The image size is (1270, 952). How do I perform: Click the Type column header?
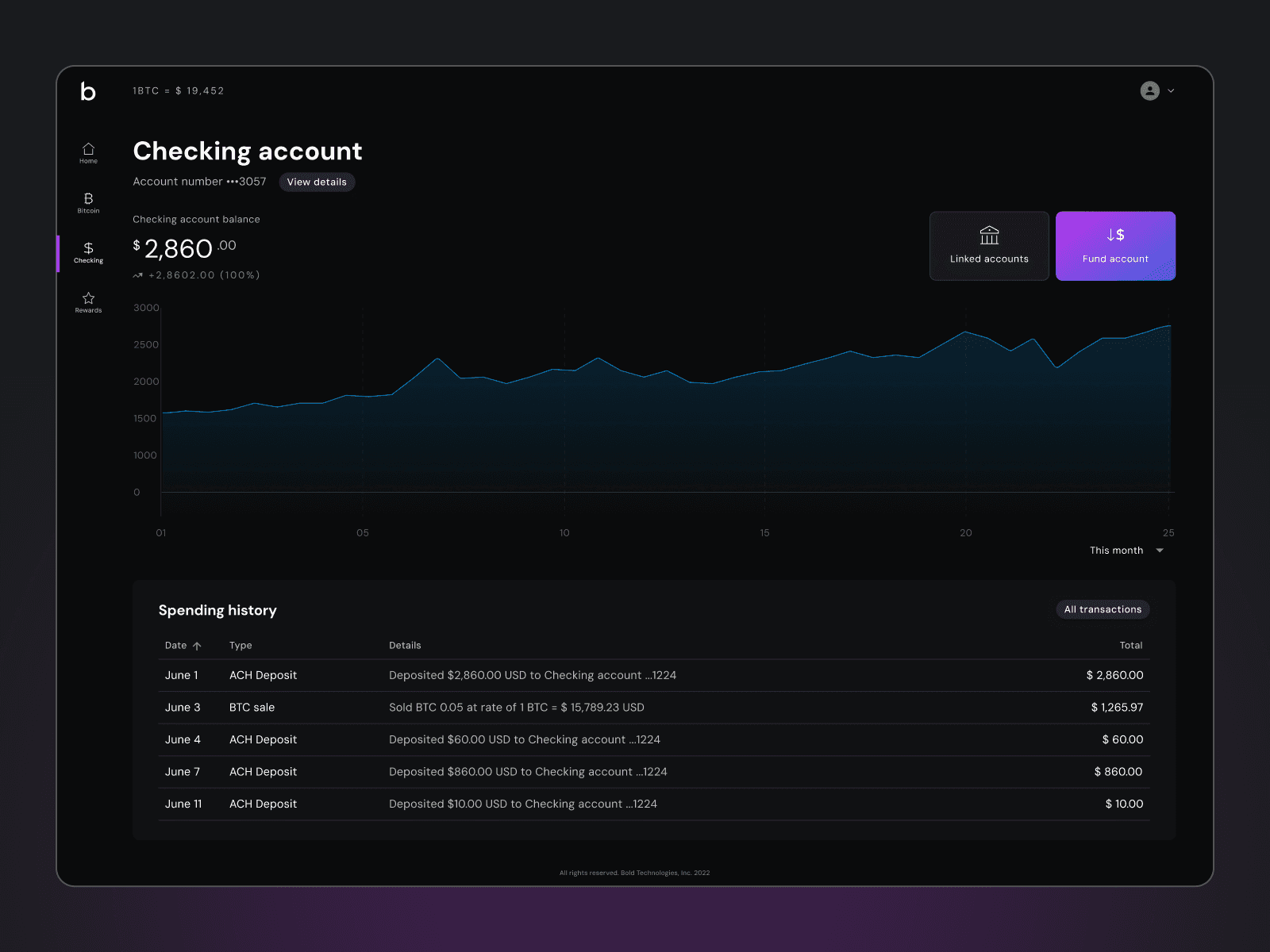click(241, 646)
